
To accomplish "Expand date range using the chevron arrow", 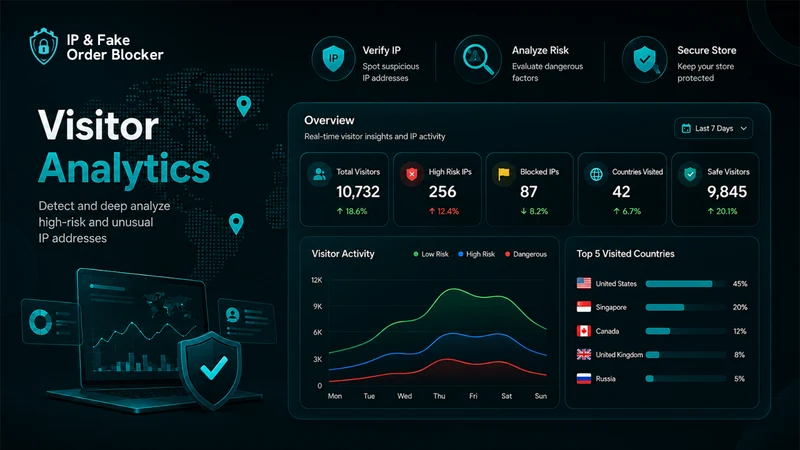I will coord(743,129).
